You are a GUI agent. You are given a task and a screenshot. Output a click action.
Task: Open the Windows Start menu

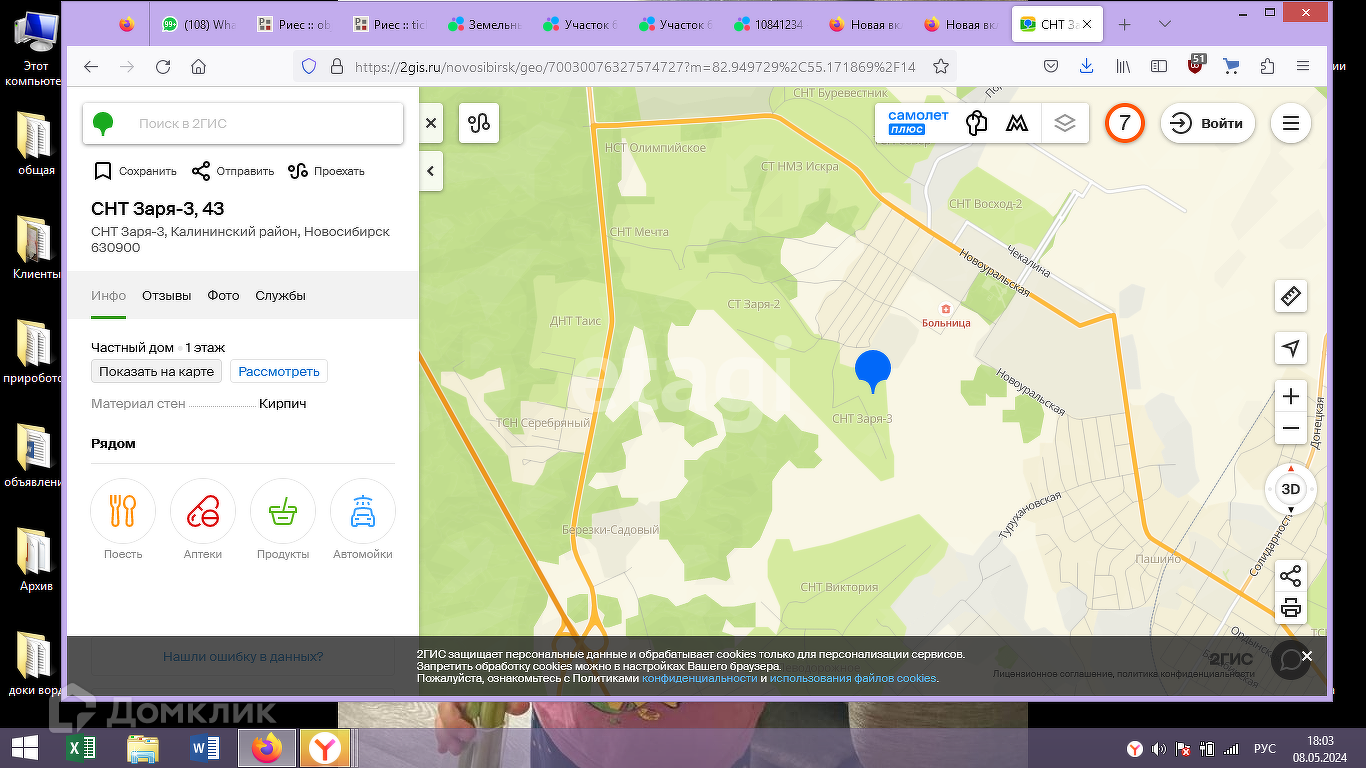24,748
